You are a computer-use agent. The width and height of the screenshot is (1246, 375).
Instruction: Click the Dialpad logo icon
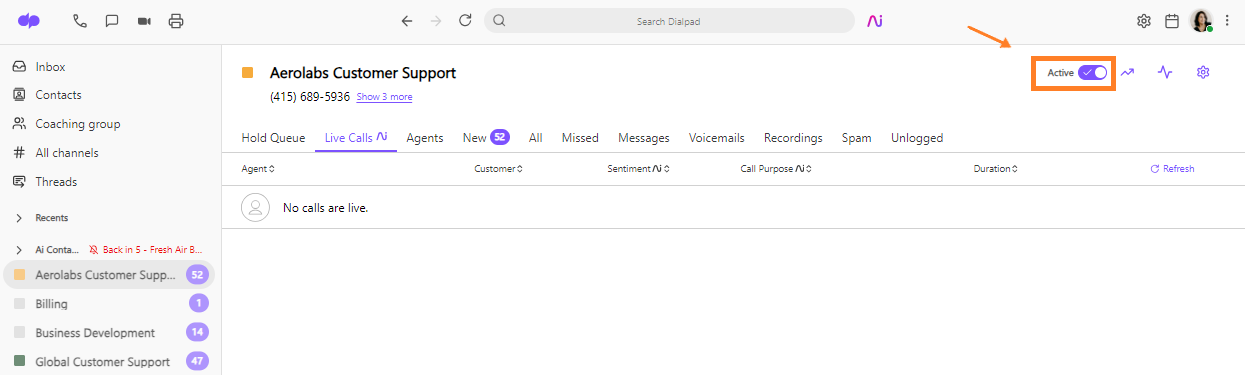point(29,20)
